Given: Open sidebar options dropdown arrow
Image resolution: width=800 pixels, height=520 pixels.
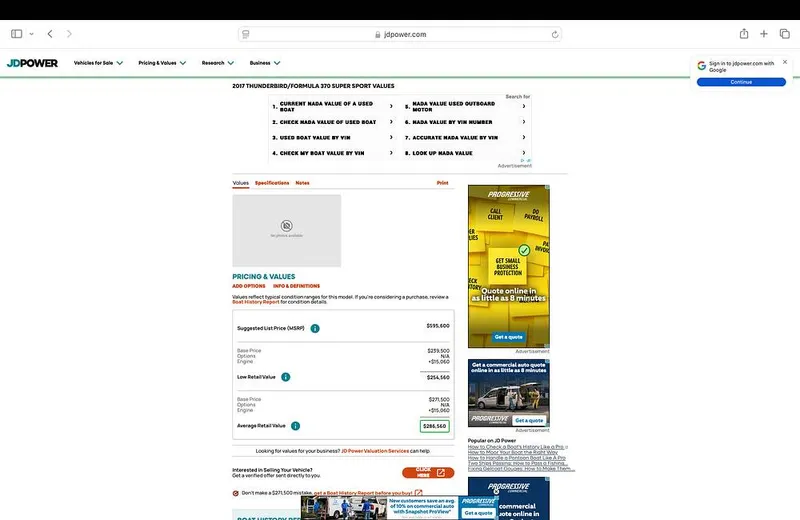Looking at the screenshot, I should tap(32, 34).
